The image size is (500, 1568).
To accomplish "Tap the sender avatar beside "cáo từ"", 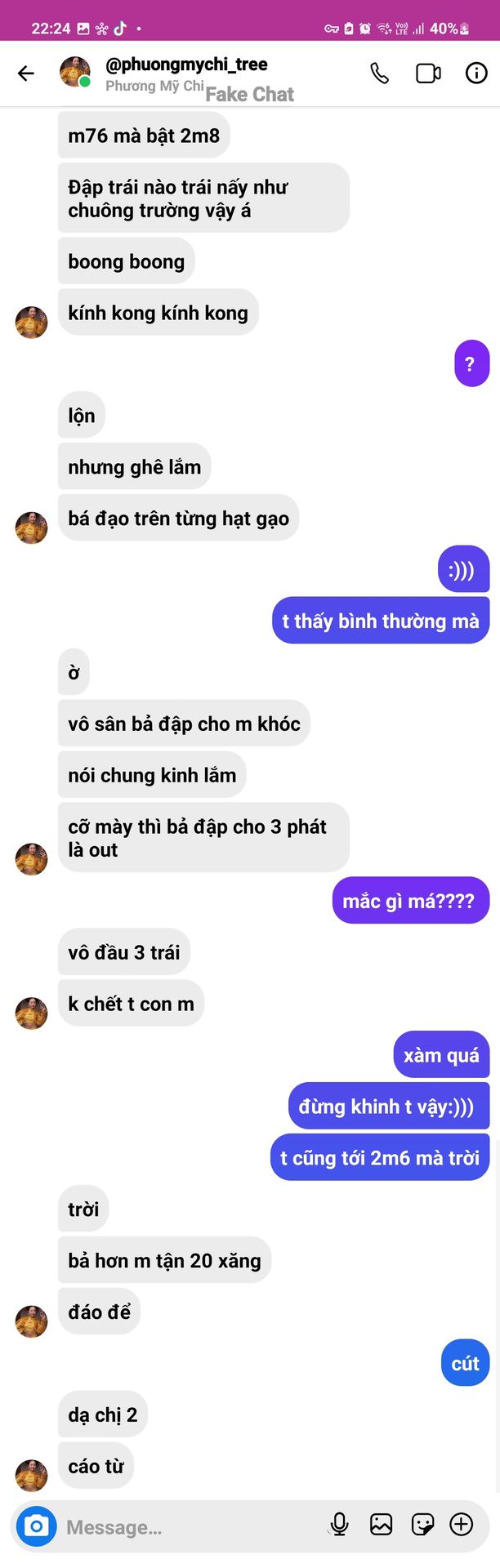I will pyautogui.click(x=32, y=1475).
